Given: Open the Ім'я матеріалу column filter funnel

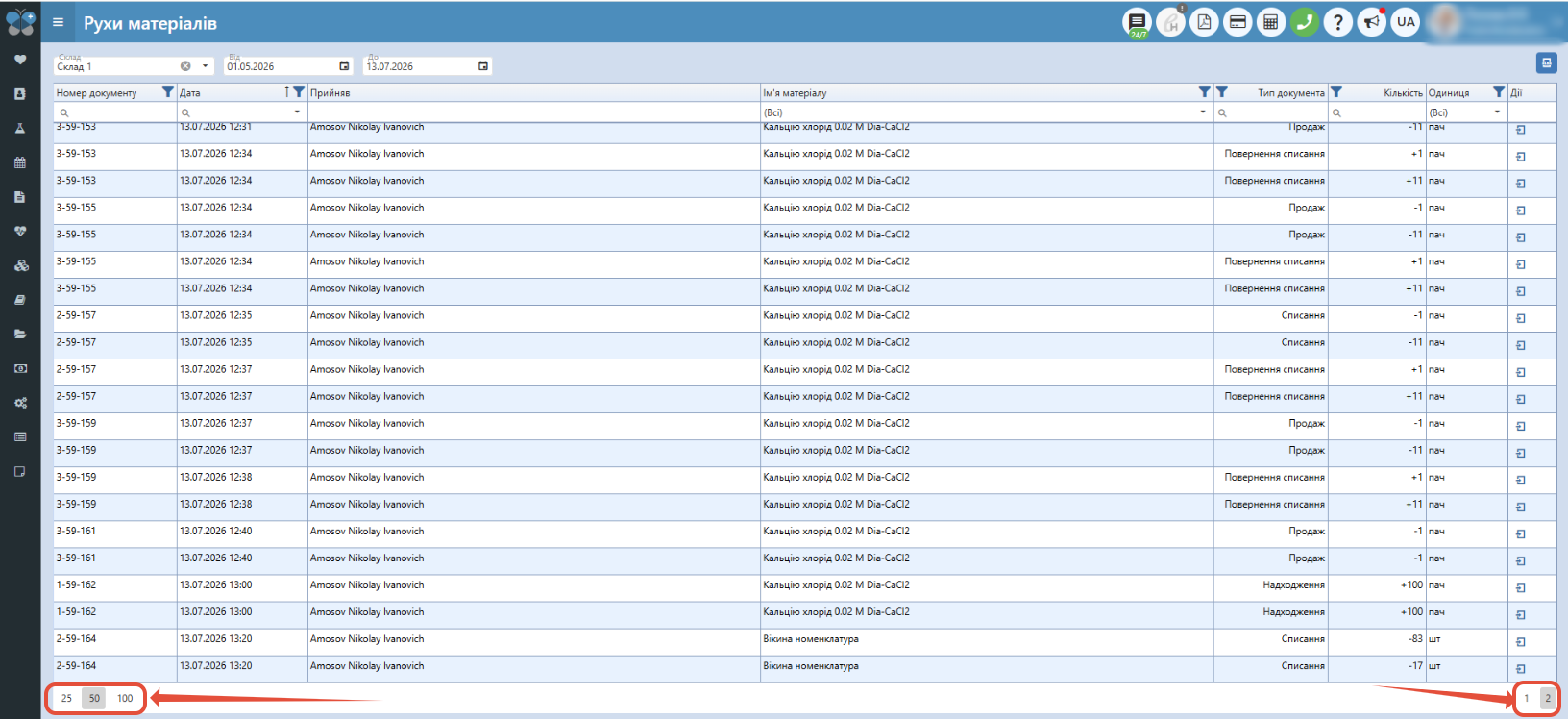Looking at the screenshot, I should point(1204,92).
